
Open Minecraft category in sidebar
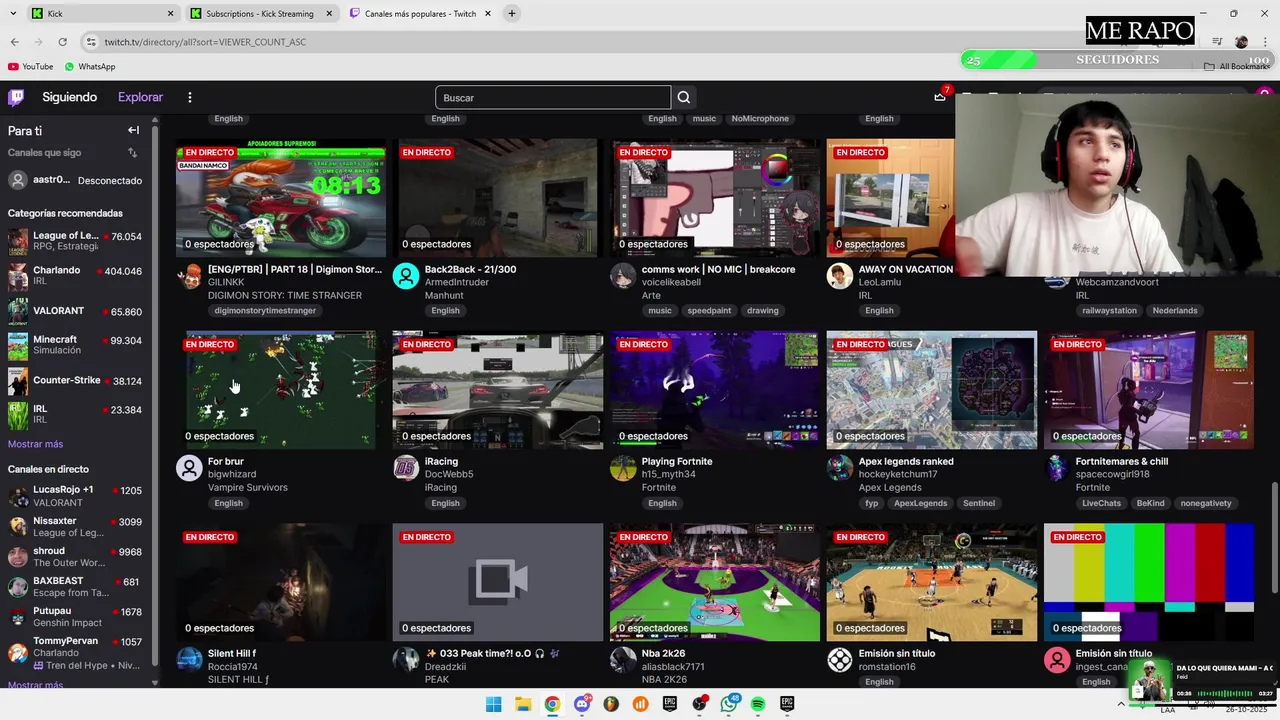click(x=75, y=345)
